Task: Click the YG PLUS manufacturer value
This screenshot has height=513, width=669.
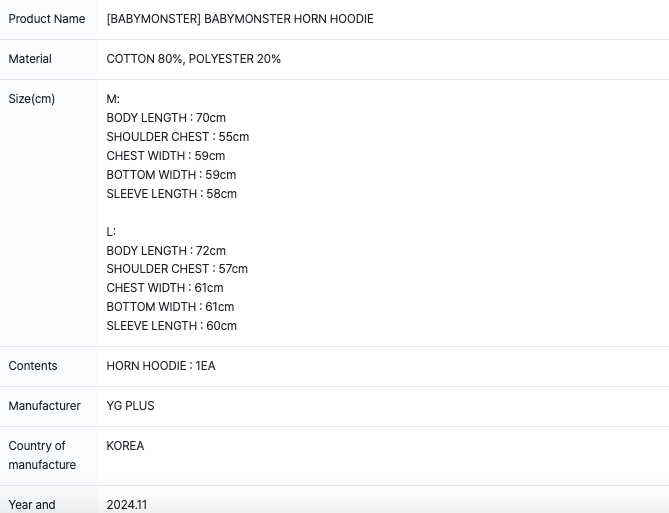Action: (131, 406)
